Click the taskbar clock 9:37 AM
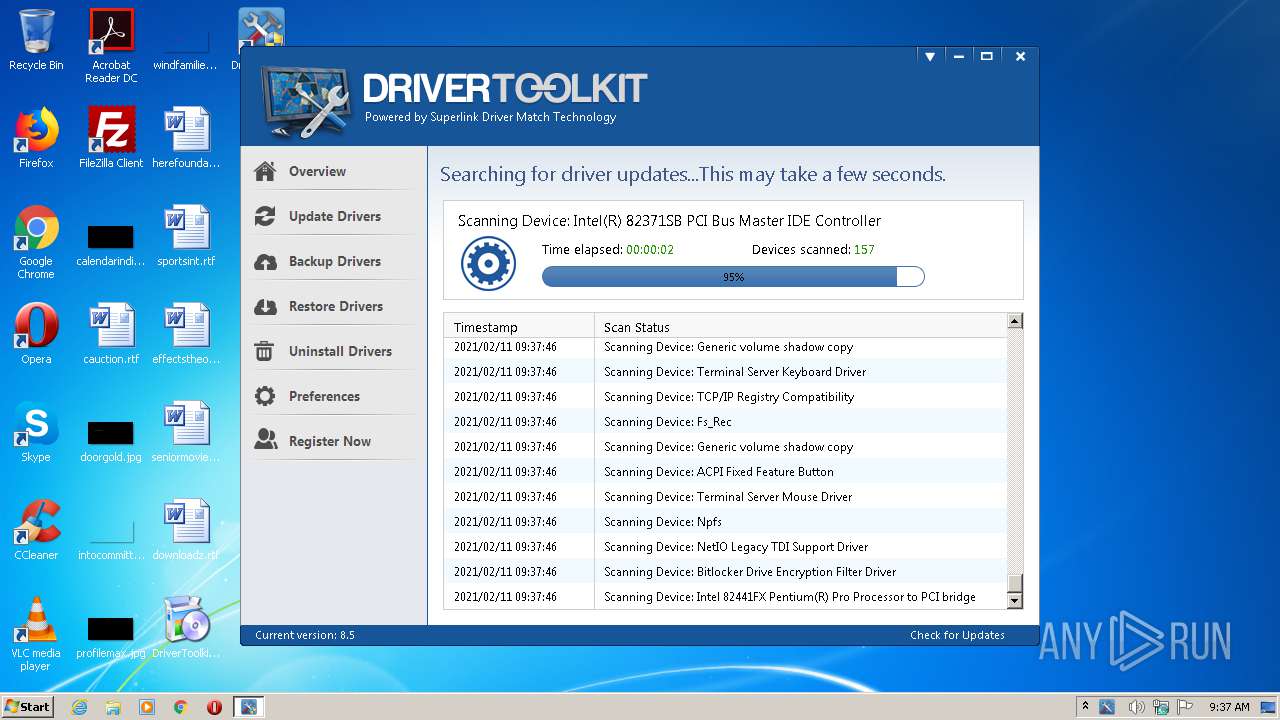The image size is (1280, 720). pyautogui.click(x=1229, y=707)
